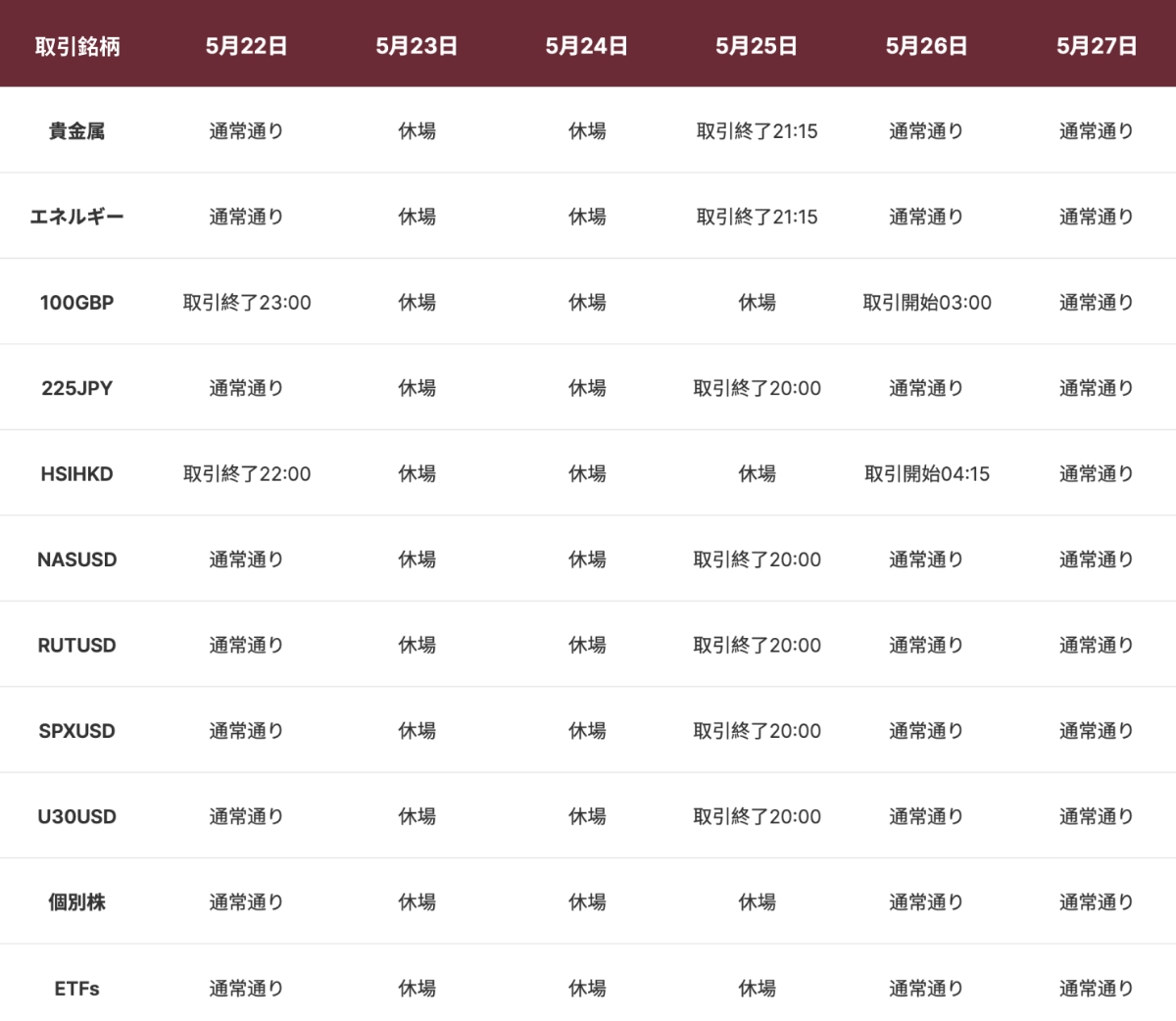Click 通常通り under 5月27日 for 100GBP
1176x1021 pixels.
[x=1097, y=303]
